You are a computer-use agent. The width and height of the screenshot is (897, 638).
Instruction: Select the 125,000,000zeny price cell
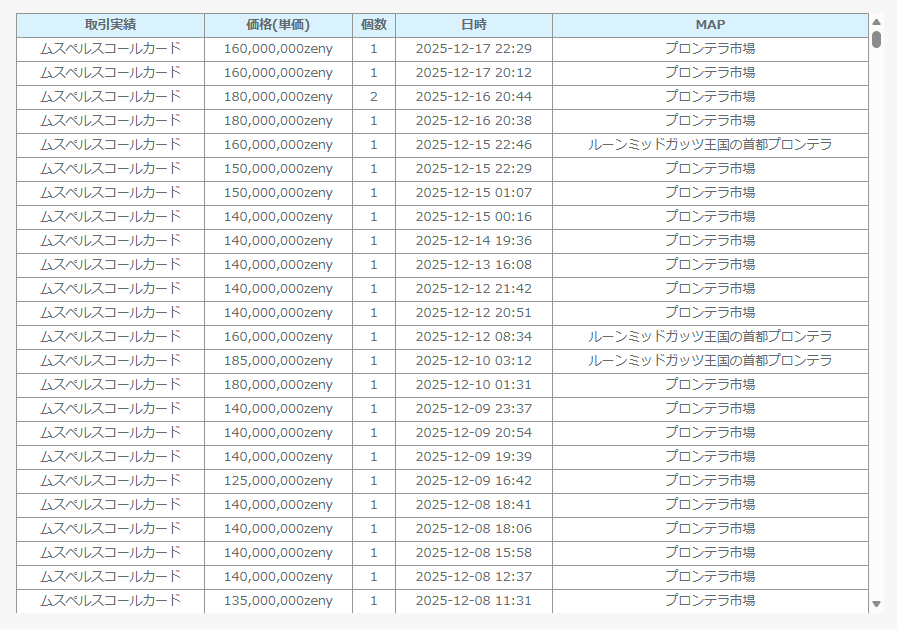click(278, 481)
